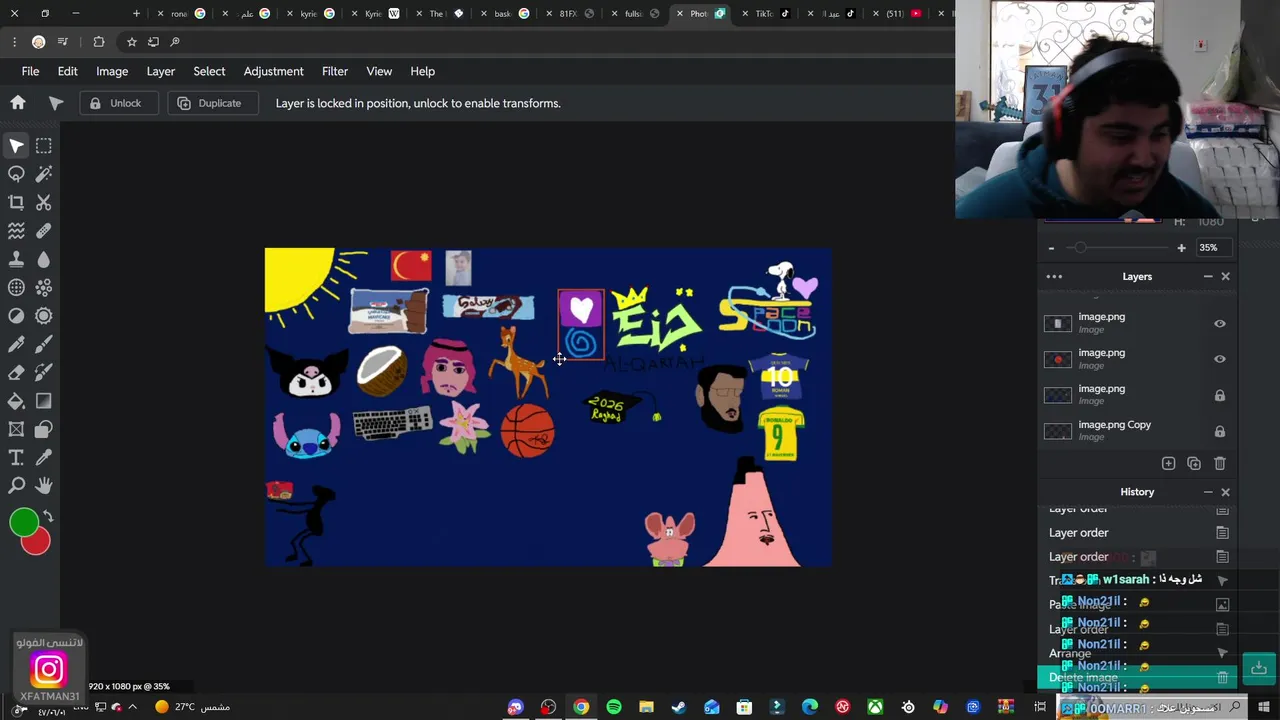Zoom in with the plus button
1280x720 pixels.
(x=1181, y=248)
